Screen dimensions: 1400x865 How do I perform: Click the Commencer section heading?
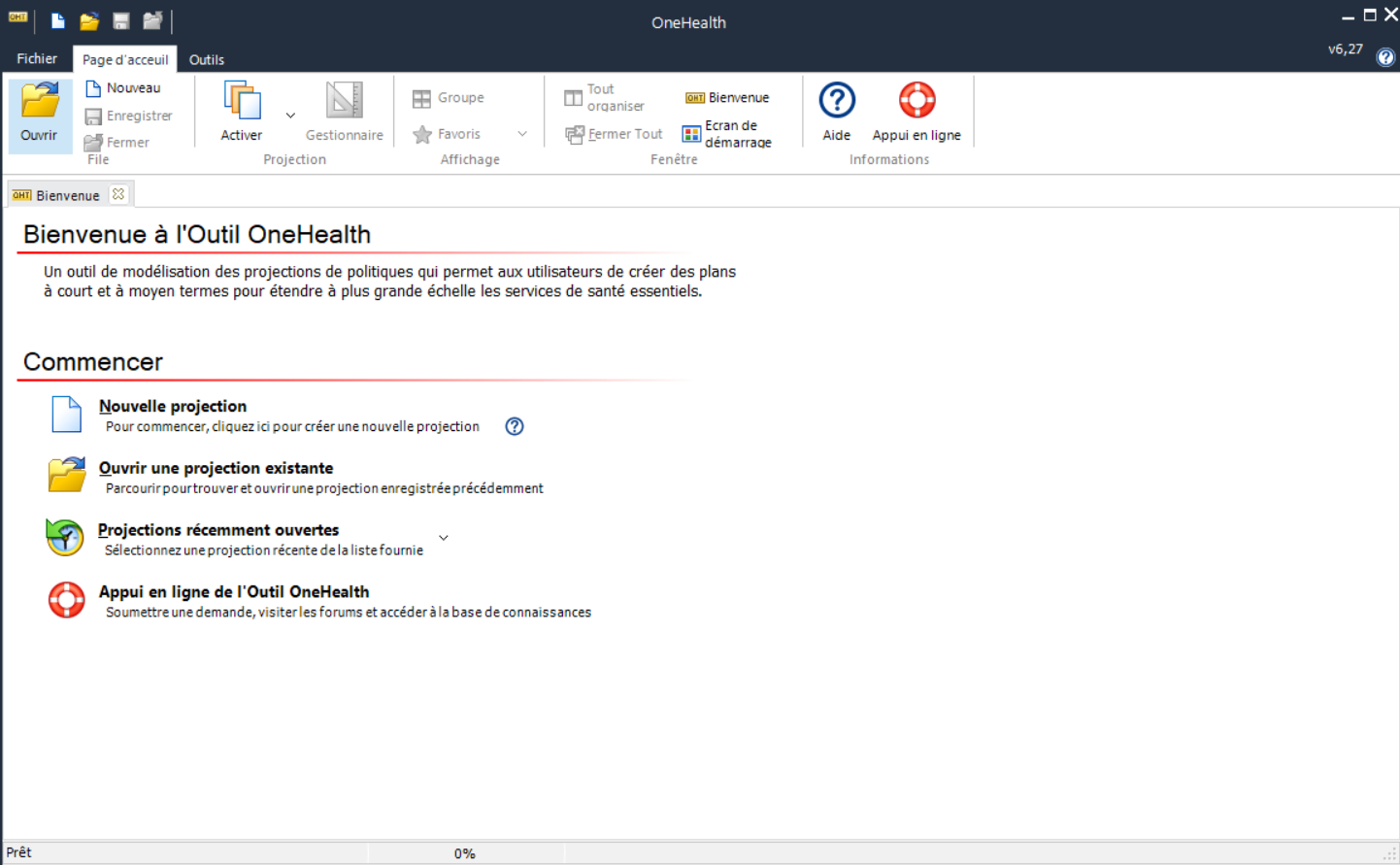coord(93,362)
